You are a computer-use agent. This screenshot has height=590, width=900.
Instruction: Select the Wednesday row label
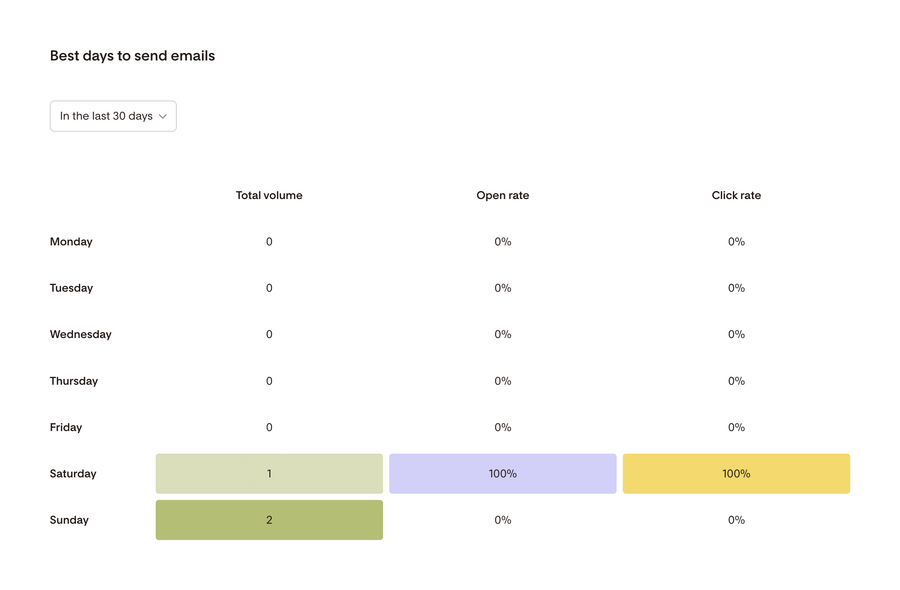(x=81, y=334)
